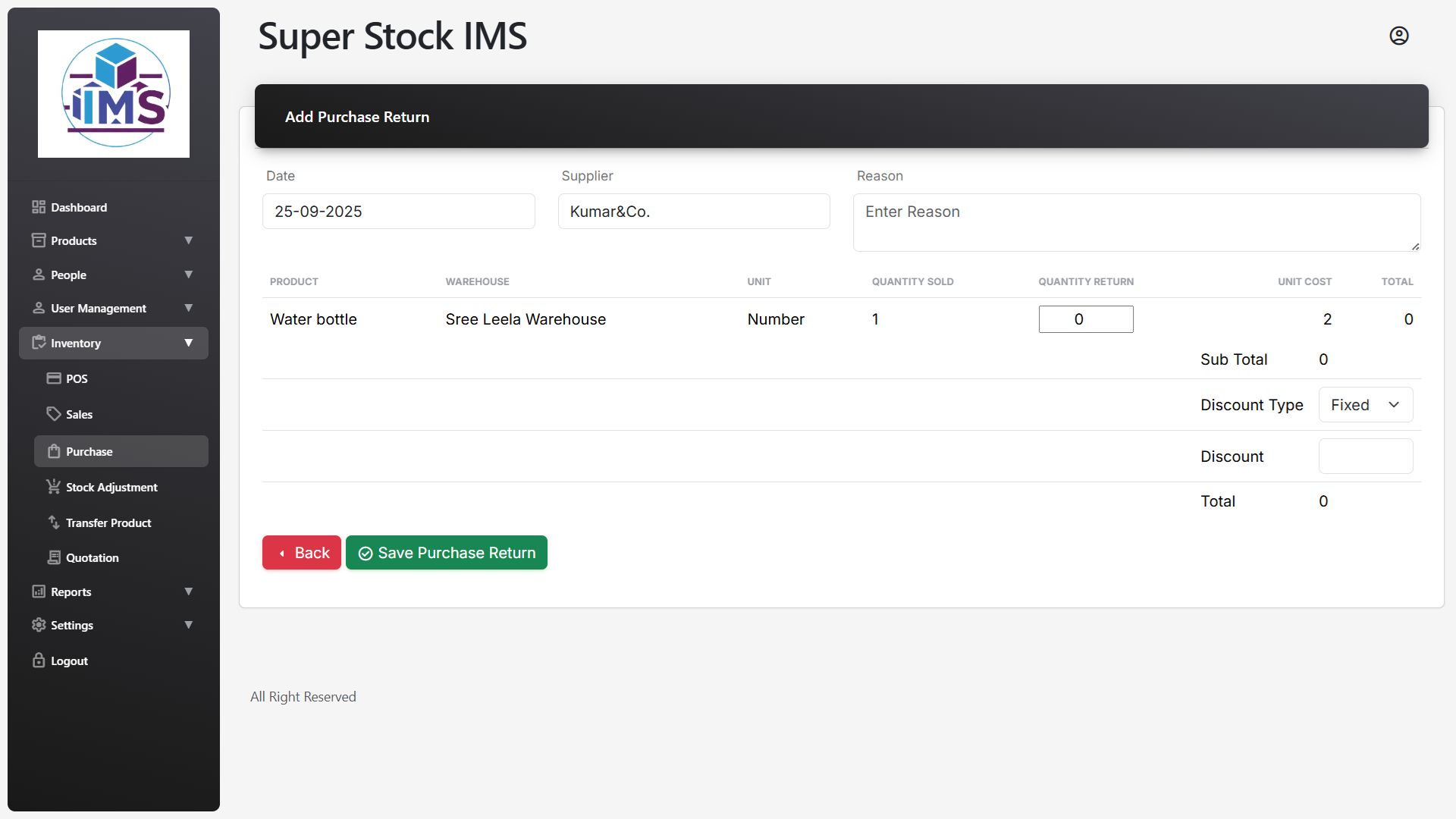The width and height of the screenshot is (1456, 819).
Task: Click the Sales tag icon
Action: tap(54, 414)
